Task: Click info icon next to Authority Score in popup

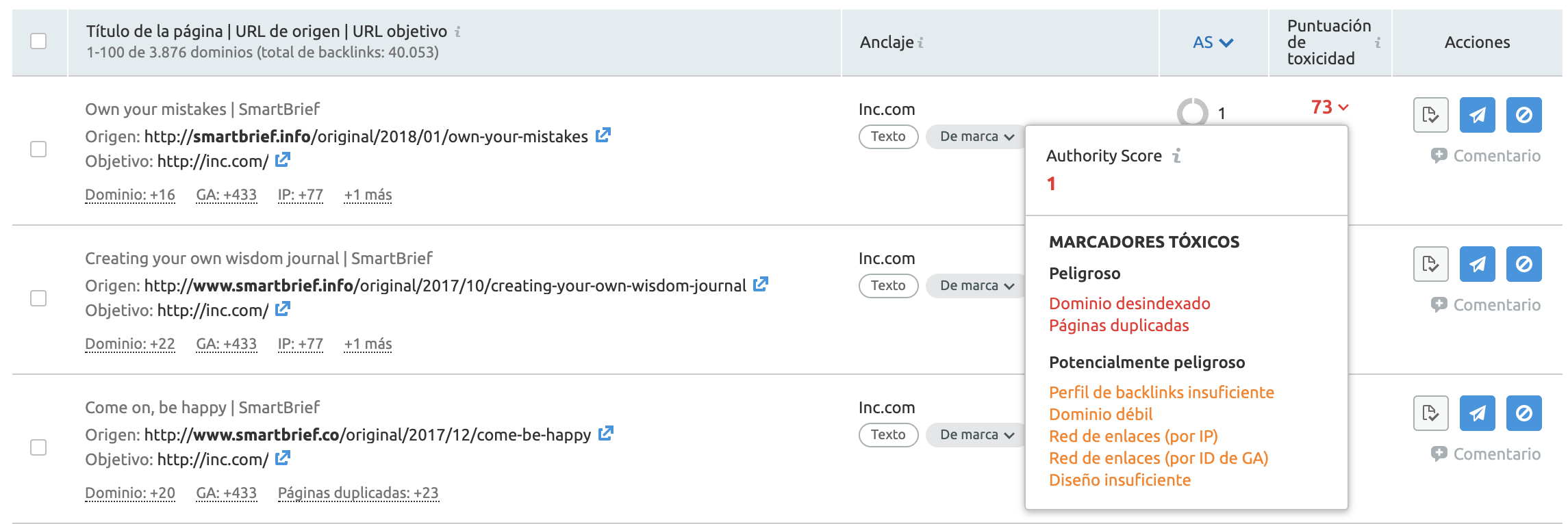Action: [1176, 156]
